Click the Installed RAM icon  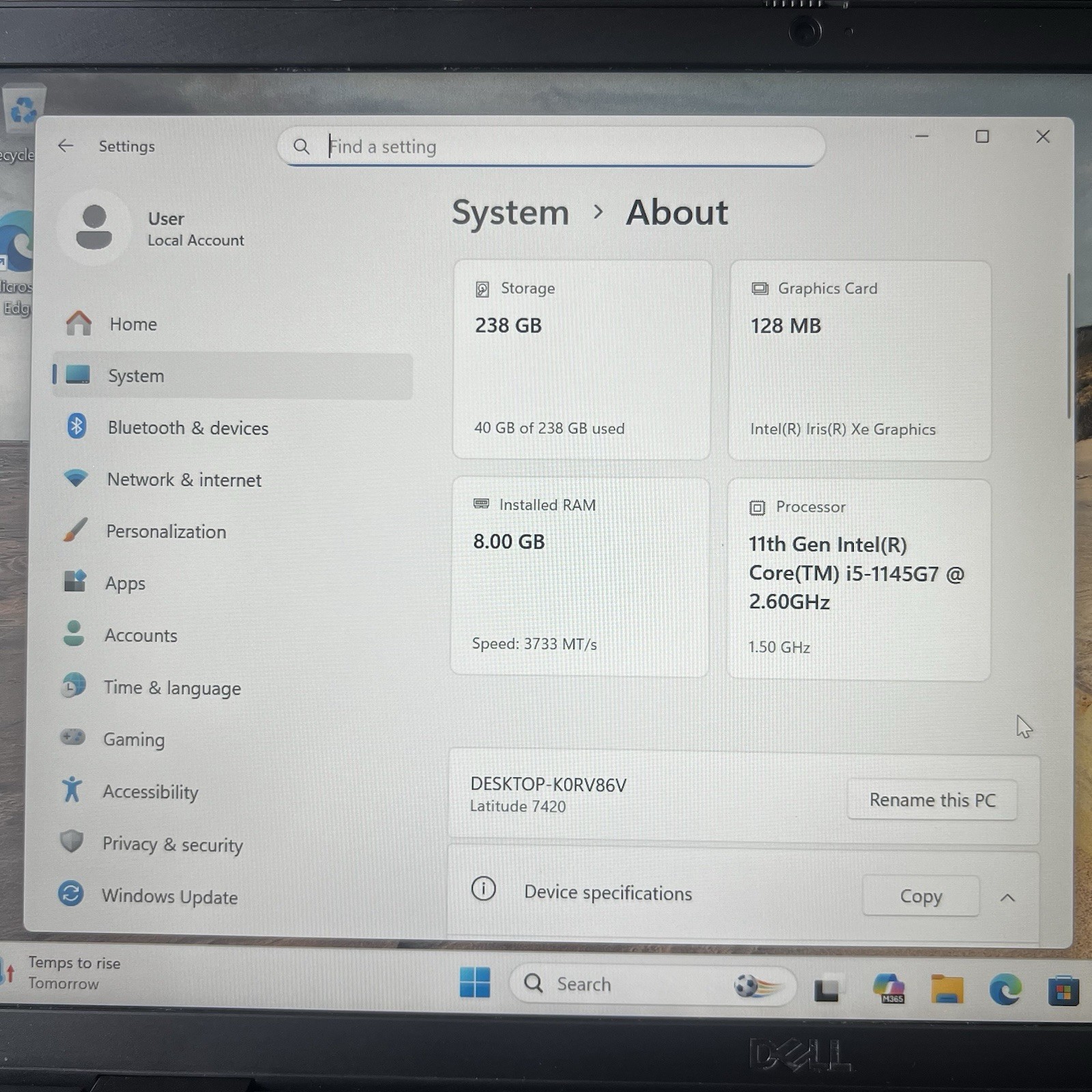[x=481, y=504]
